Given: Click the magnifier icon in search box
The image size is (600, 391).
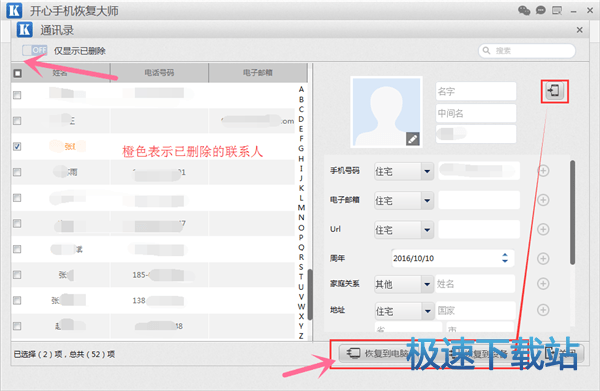Looking at the screenshot, I should (x=486, y=51).
